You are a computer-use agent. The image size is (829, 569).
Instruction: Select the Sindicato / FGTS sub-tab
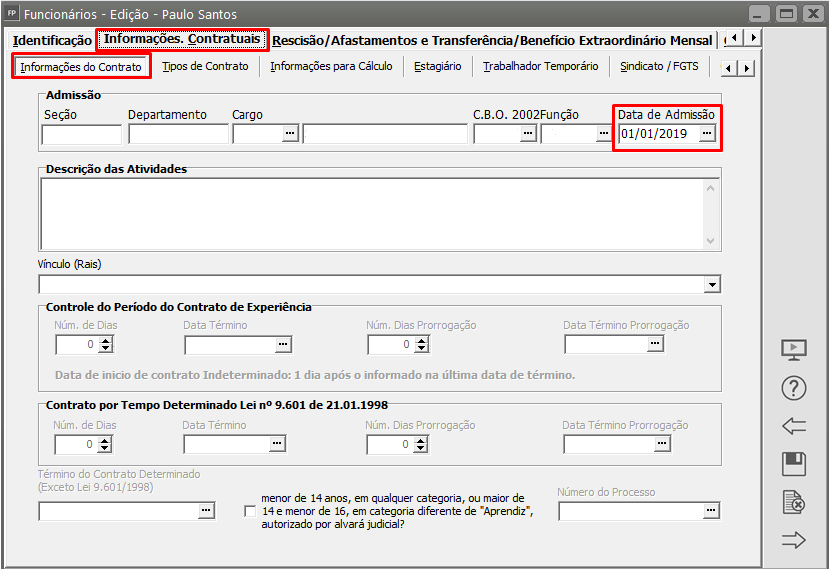pos(658,67)
